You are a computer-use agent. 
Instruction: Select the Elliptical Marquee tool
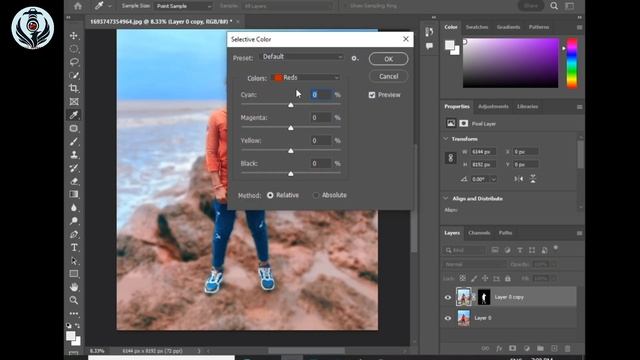coord(74,49)
